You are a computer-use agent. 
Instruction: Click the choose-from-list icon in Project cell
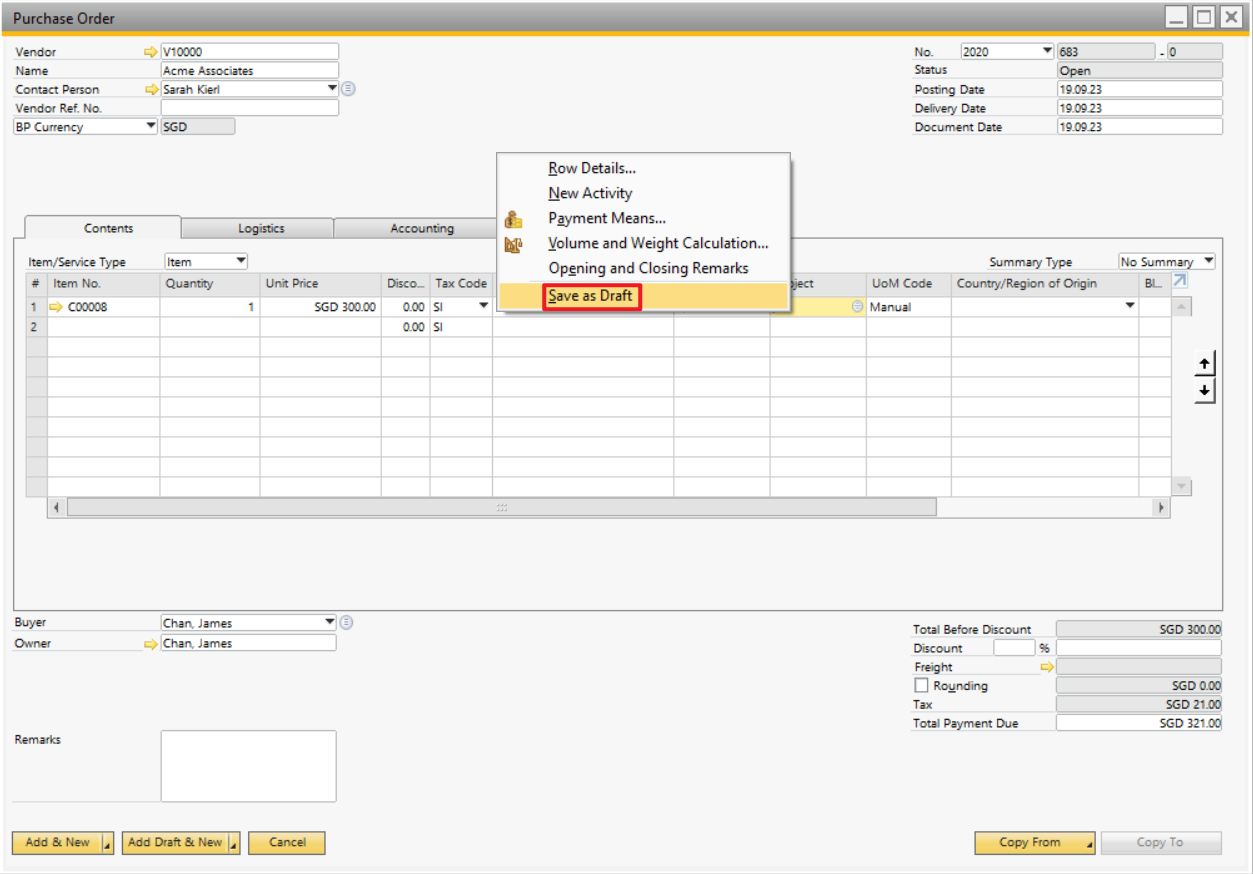coord(857,308)
